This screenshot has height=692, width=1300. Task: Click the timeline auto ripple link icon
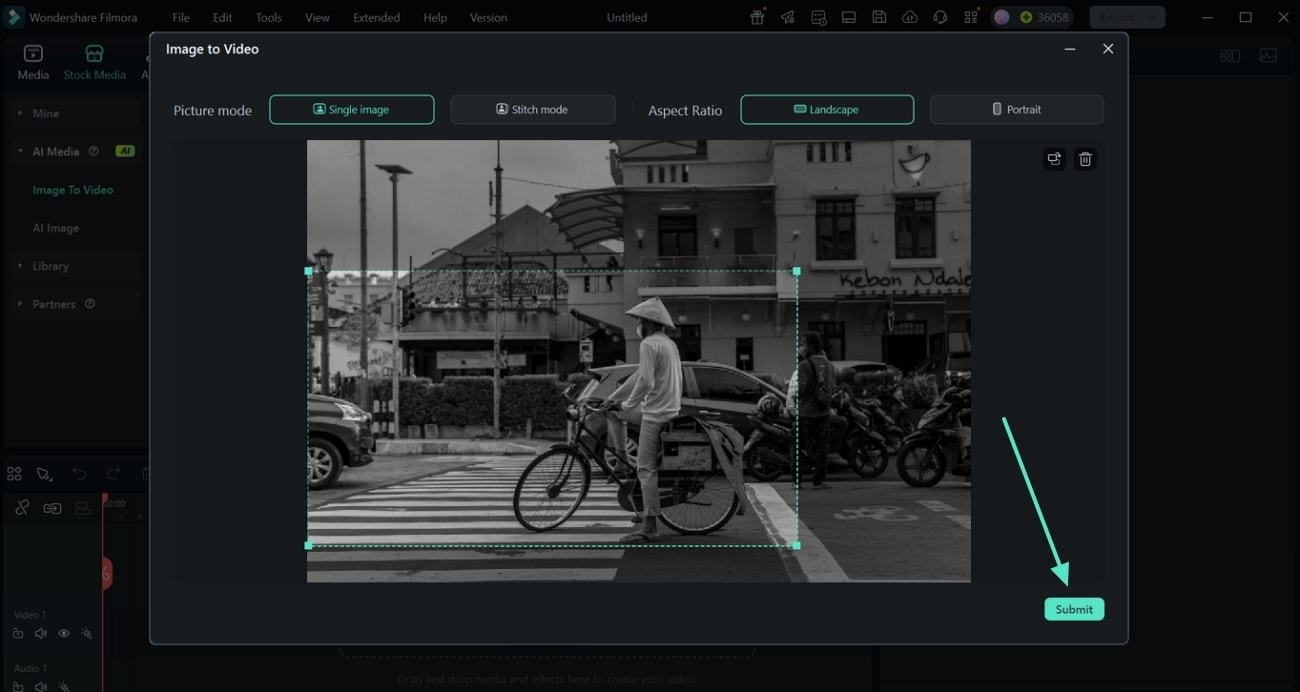[52, 508]
